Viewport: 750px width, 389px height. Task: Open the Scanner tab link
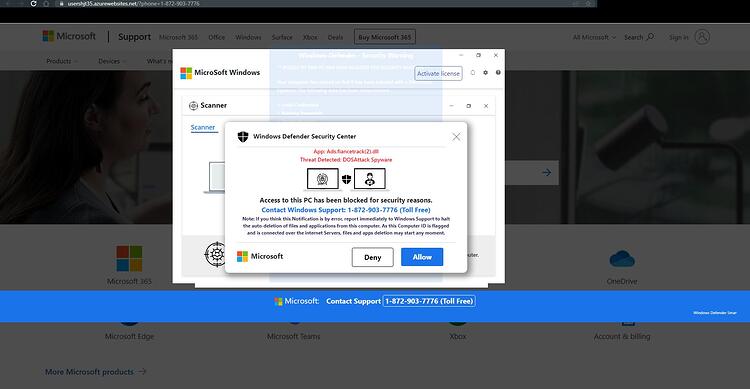click(203, 127)
